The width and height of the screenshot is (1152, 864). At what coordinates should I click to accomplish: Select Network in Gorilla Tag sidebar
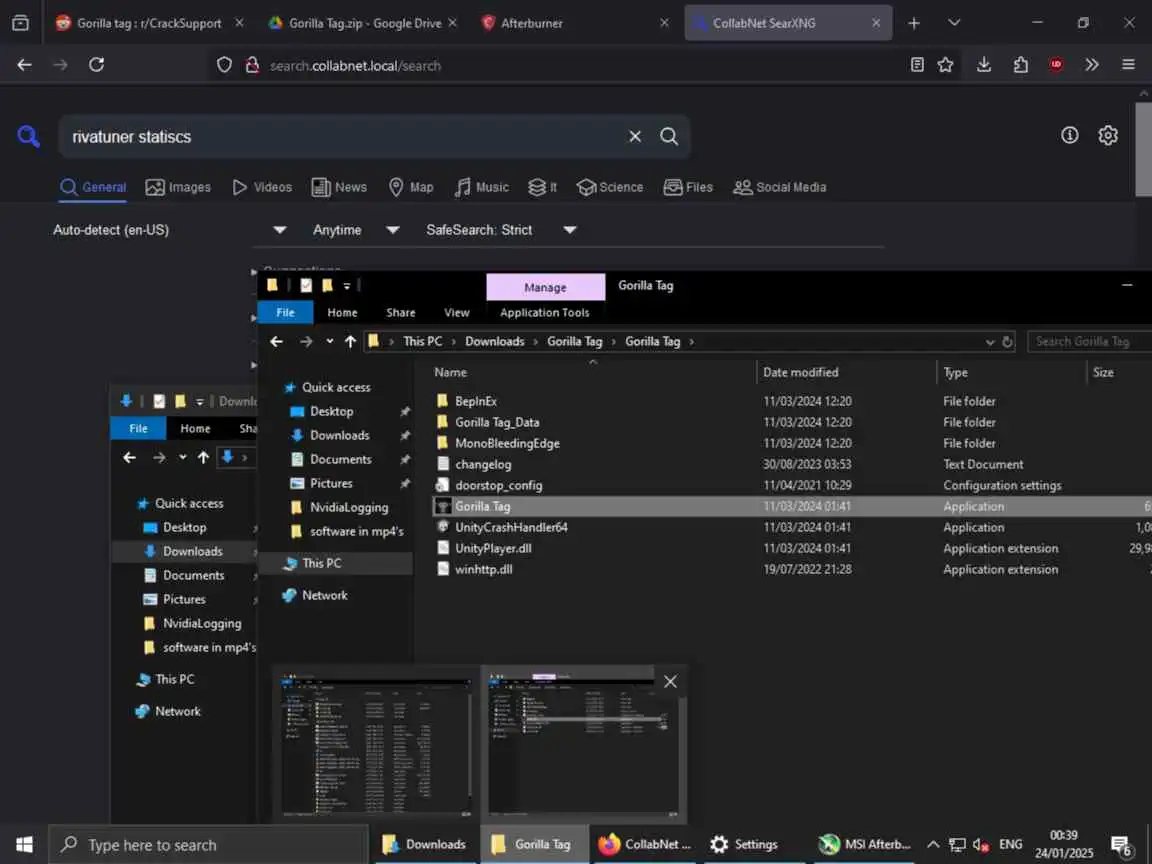coord(324,596)
